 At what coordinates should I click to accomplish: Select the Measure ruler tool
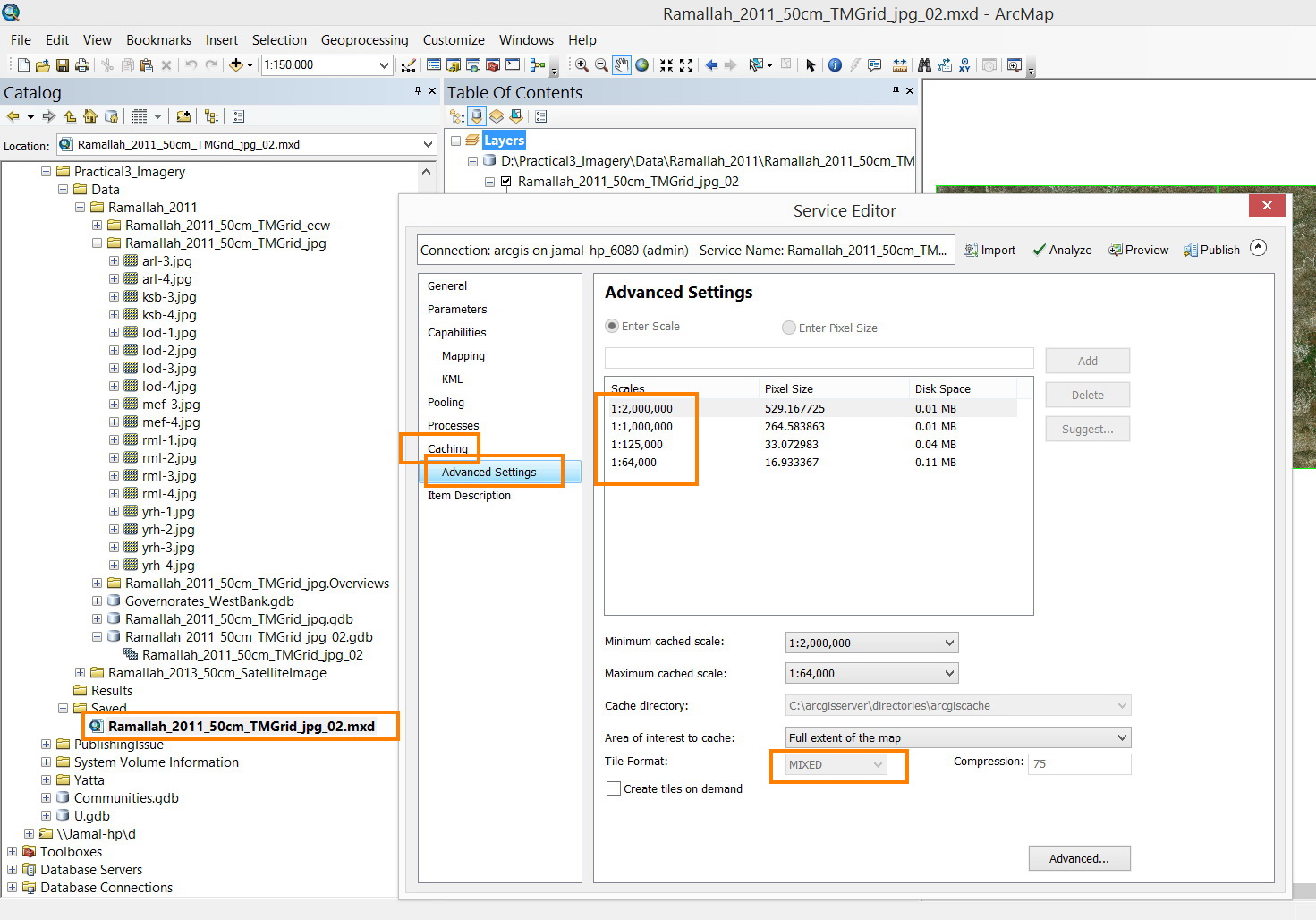tap(899, 65)
